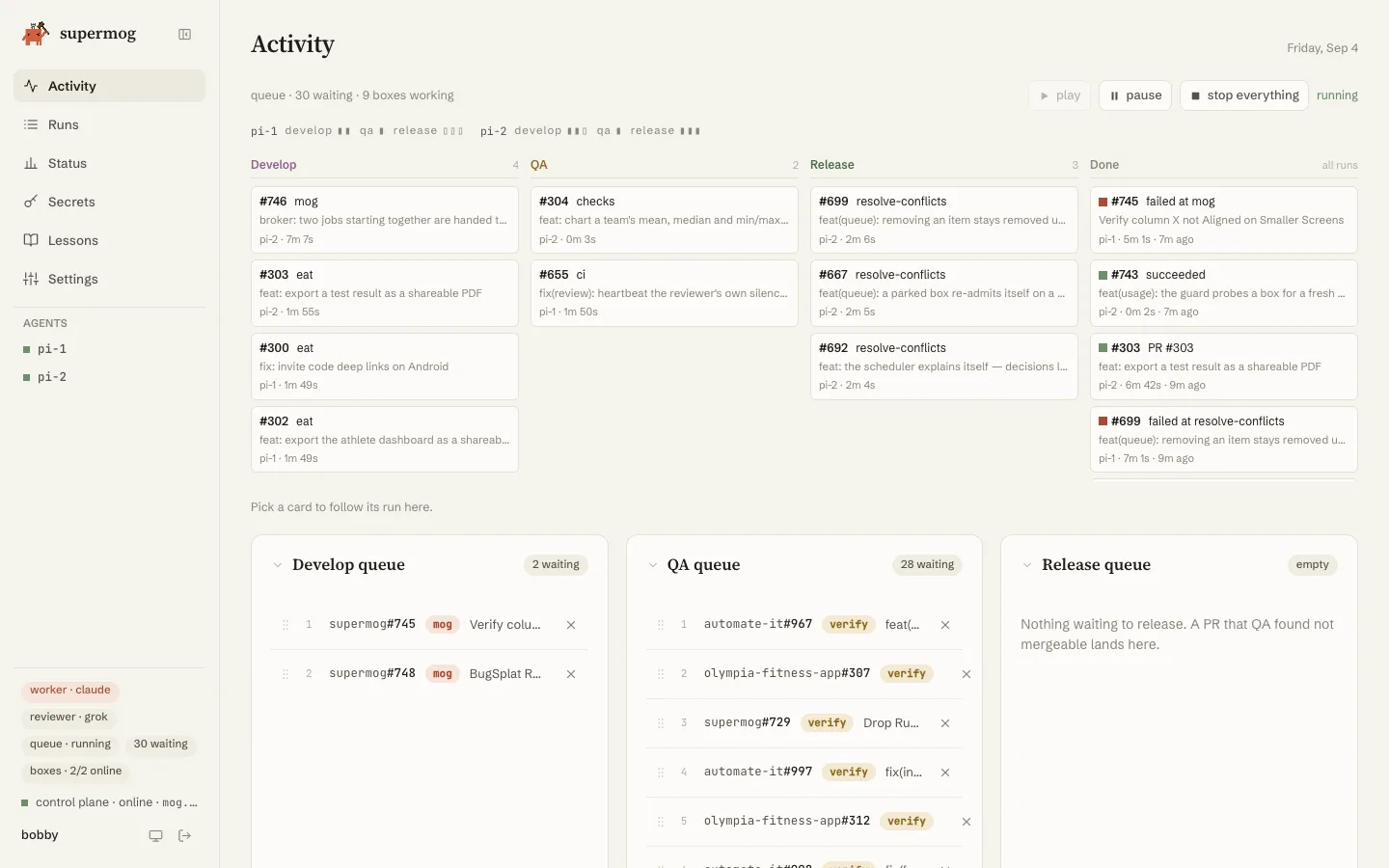Remove olympia-fitness-app#307 from the QA queue
1389x868 pixels.
click(x=966, y=674)
